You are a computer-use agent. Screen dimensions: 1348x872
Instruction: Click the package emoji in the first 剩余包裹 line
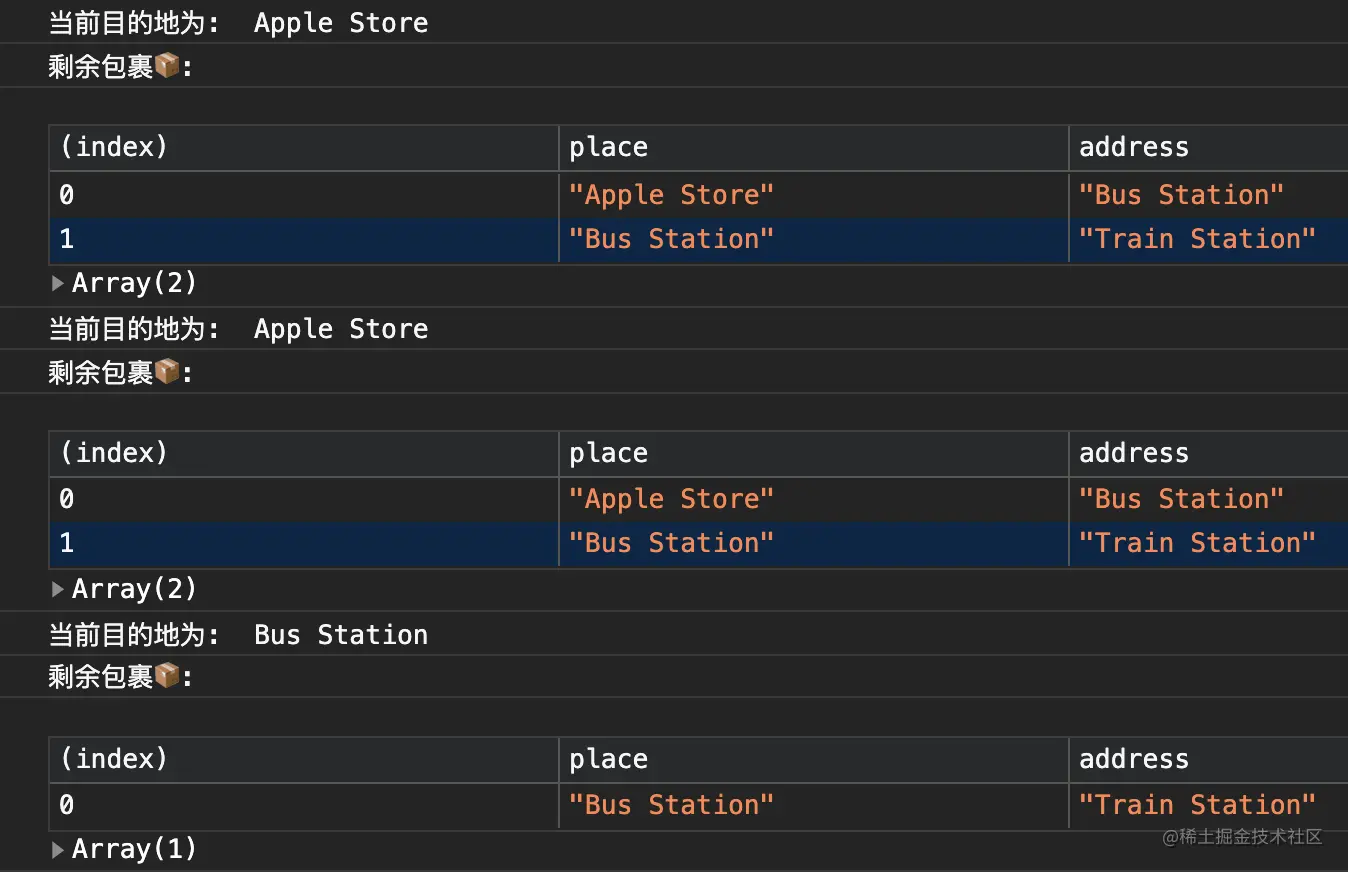[x=167, y=66]
